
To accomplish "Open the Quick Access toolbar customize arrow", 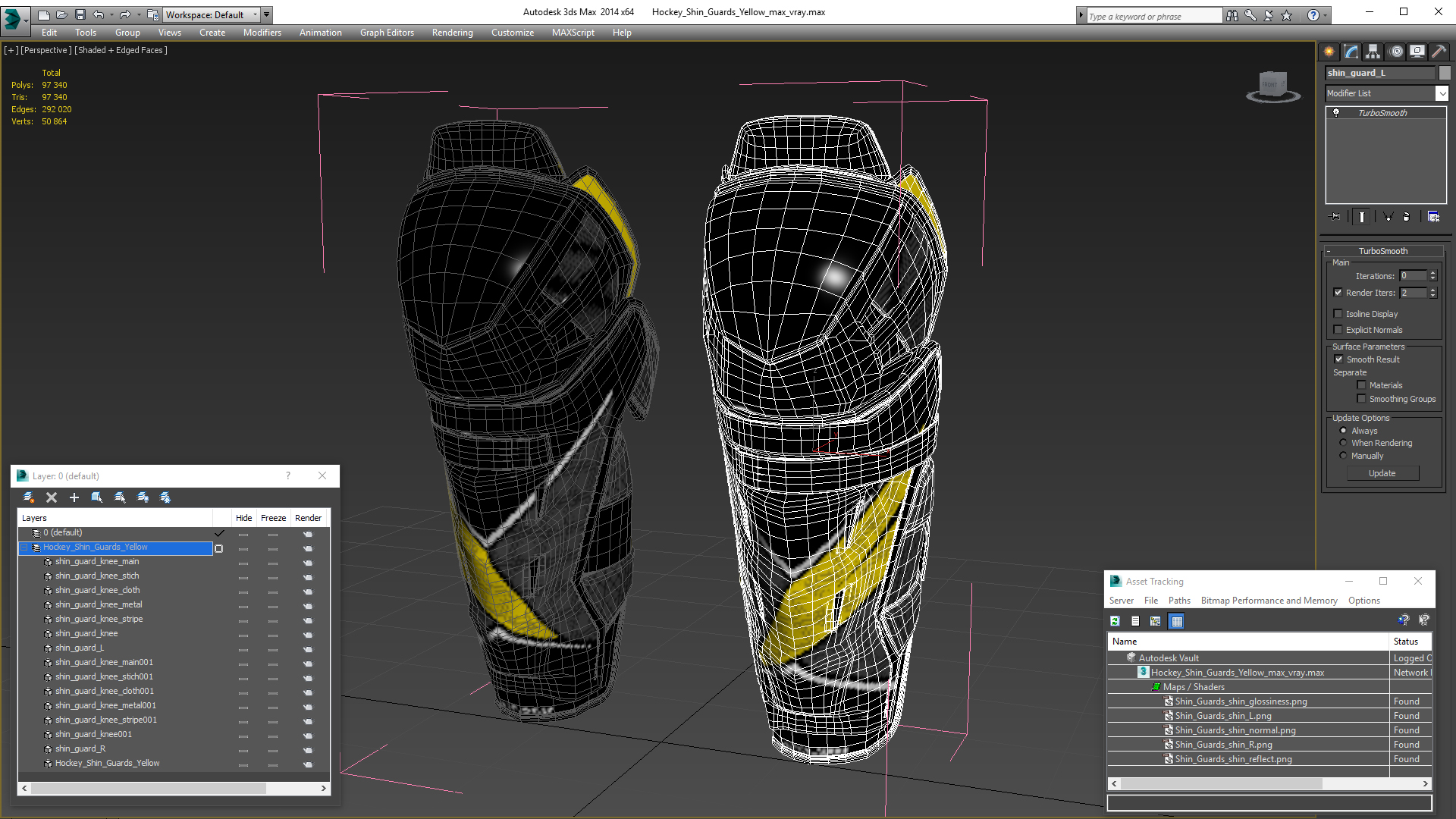I will pyautogui.click(x=266, y=14).
